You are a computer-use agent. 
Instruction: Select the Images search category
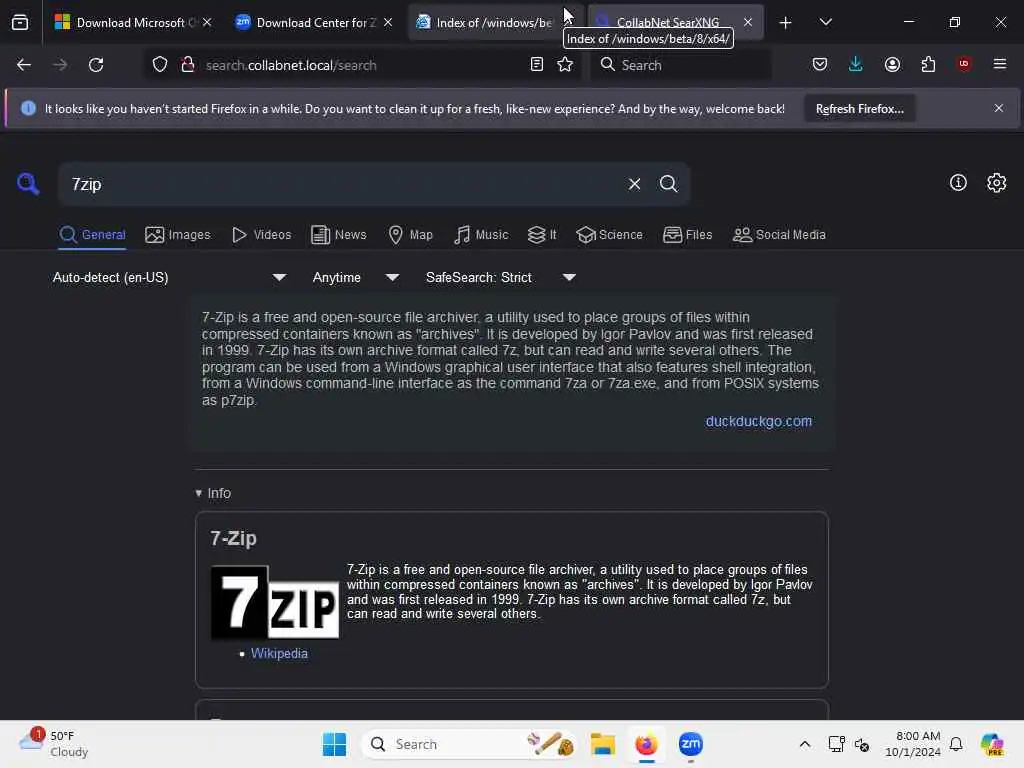(x=178, y=235)
